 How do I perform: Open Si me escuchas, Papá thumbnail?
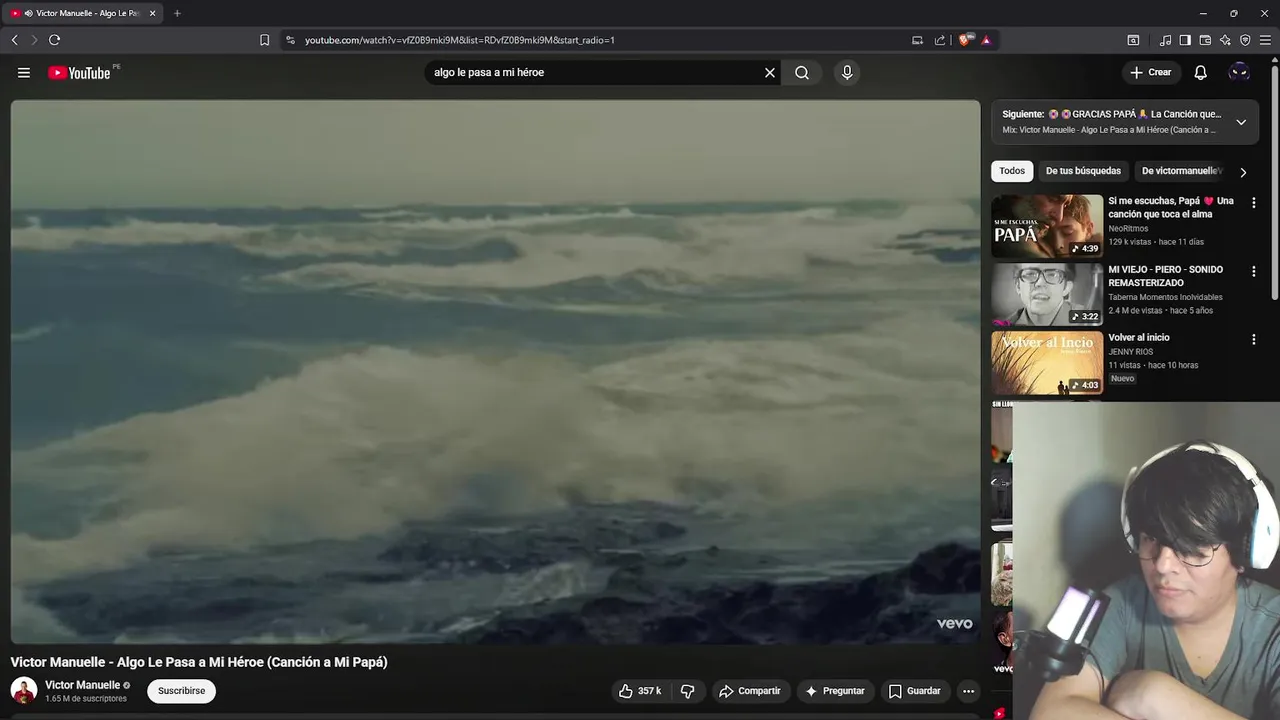tap(1047, 226)
